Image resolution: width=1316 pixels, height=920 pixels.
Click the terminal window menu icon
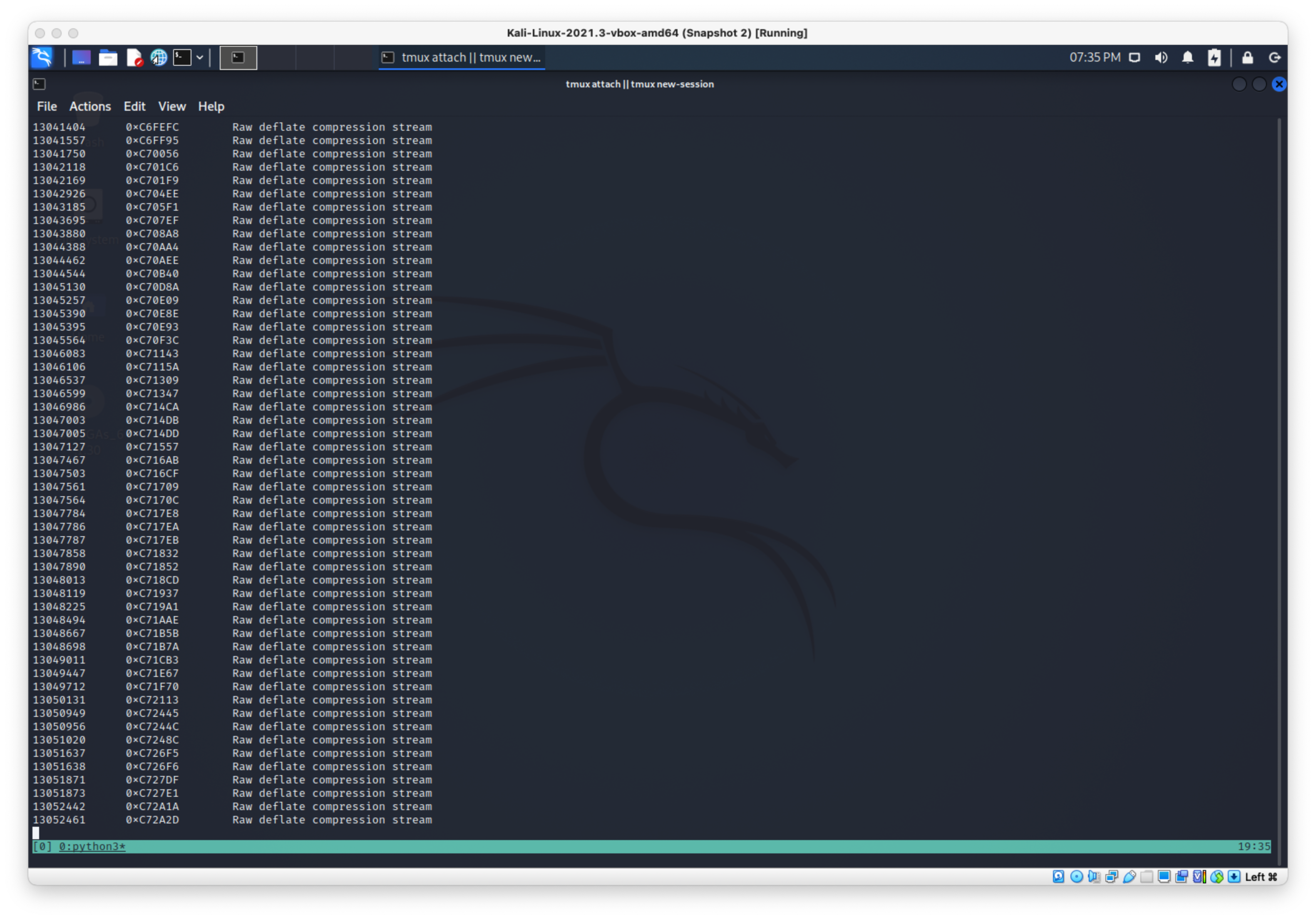pos(39,84)
